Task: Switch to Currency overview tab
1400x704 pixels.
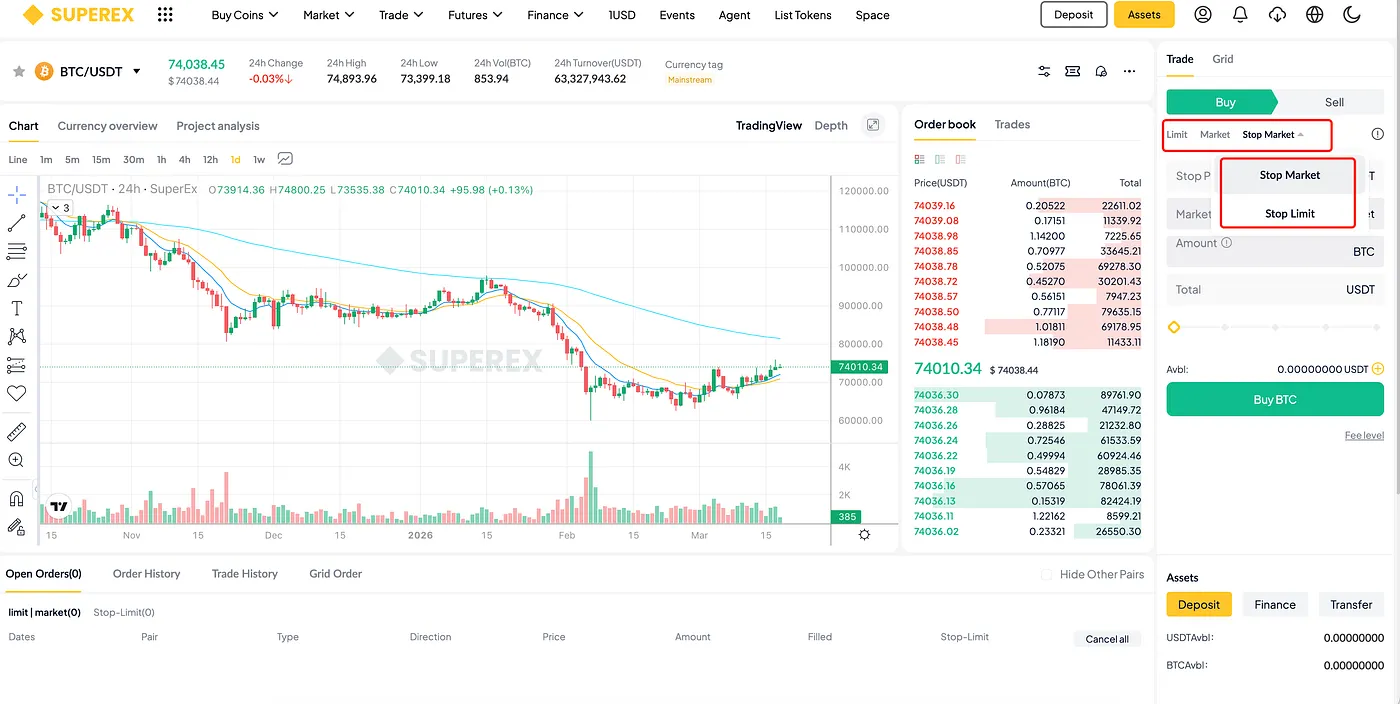Action: coord(107,126)
